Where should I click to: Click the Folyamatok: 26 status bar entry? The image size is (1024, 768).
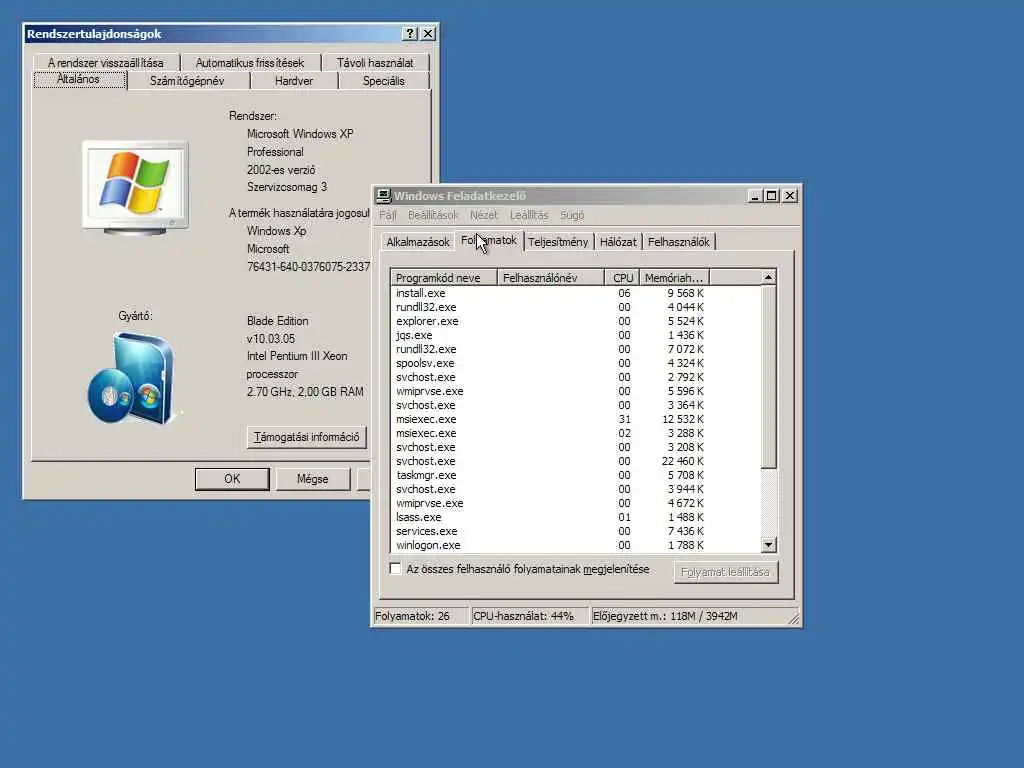[421, 616]
